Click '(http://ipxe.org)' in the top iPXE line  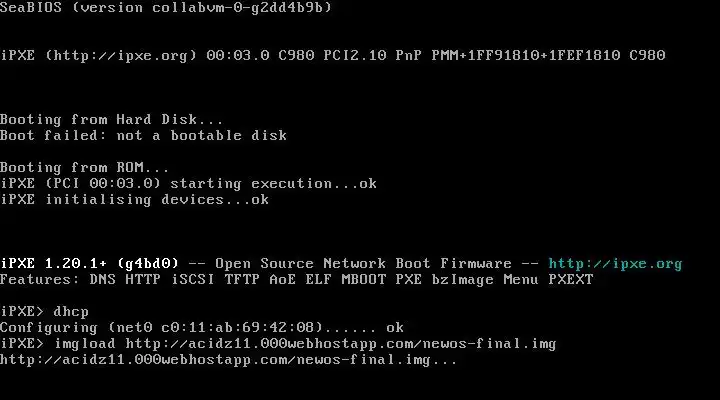[x=121, y=56]
